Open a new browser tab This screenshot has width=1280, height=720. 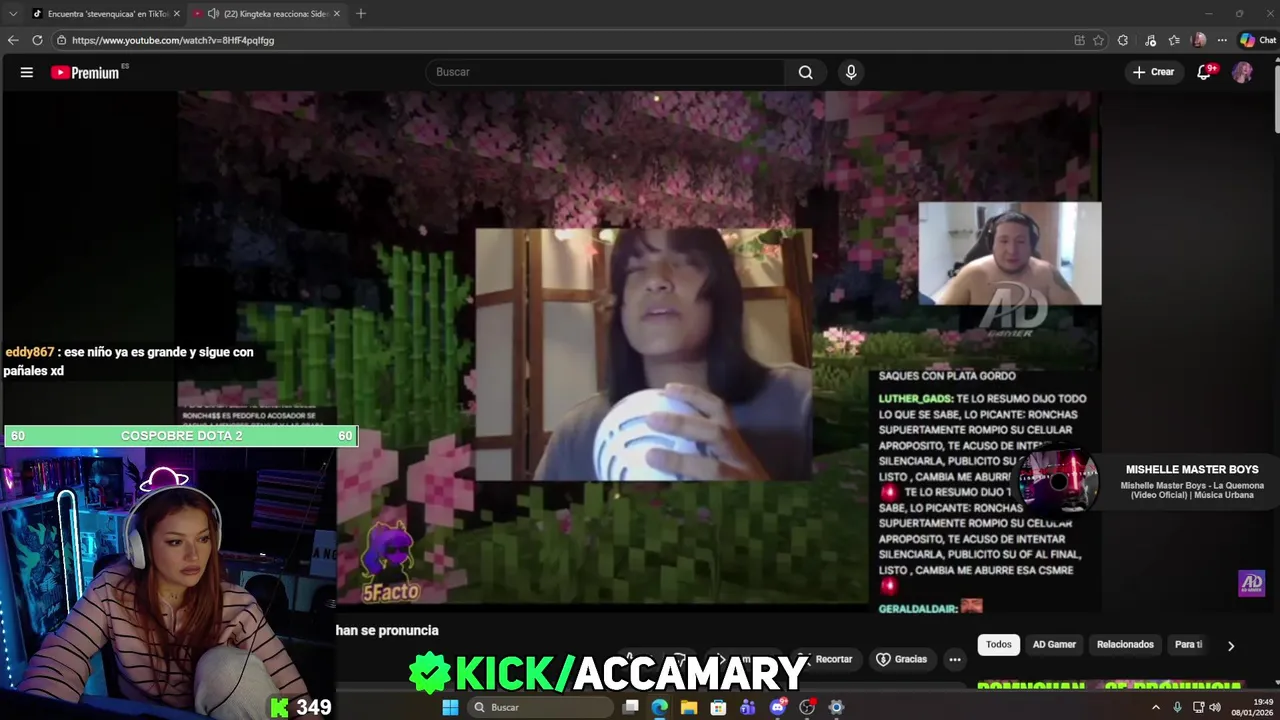pyautogui.click(x=361, y=13)
